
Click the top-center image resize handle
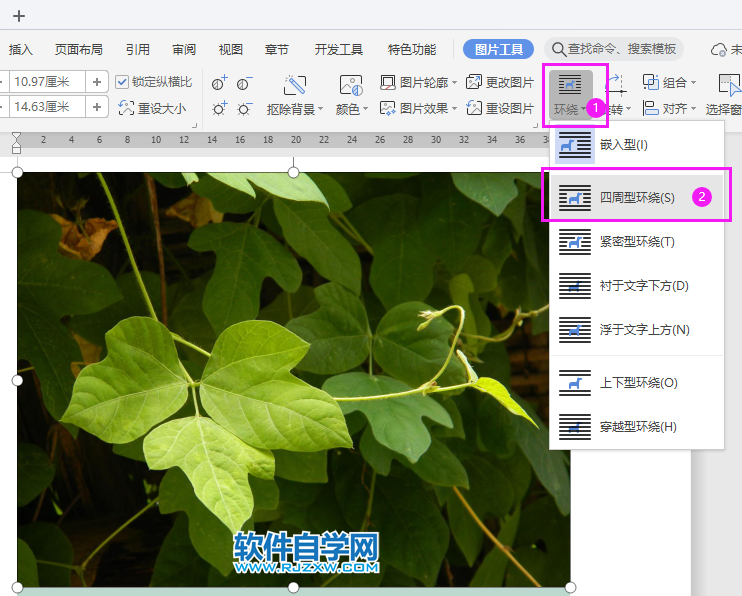(x=293, y=172)
